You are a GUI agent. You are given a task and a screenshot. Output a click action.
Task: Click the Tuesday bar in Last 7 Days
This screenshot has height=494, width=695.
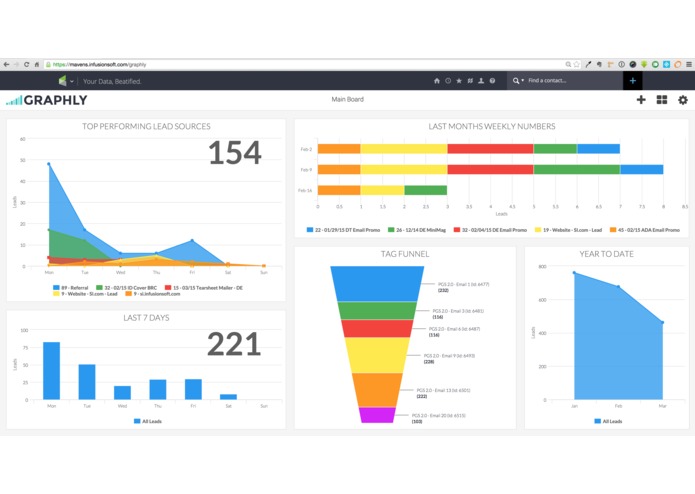pyautogui.click(x=87, y=382)
